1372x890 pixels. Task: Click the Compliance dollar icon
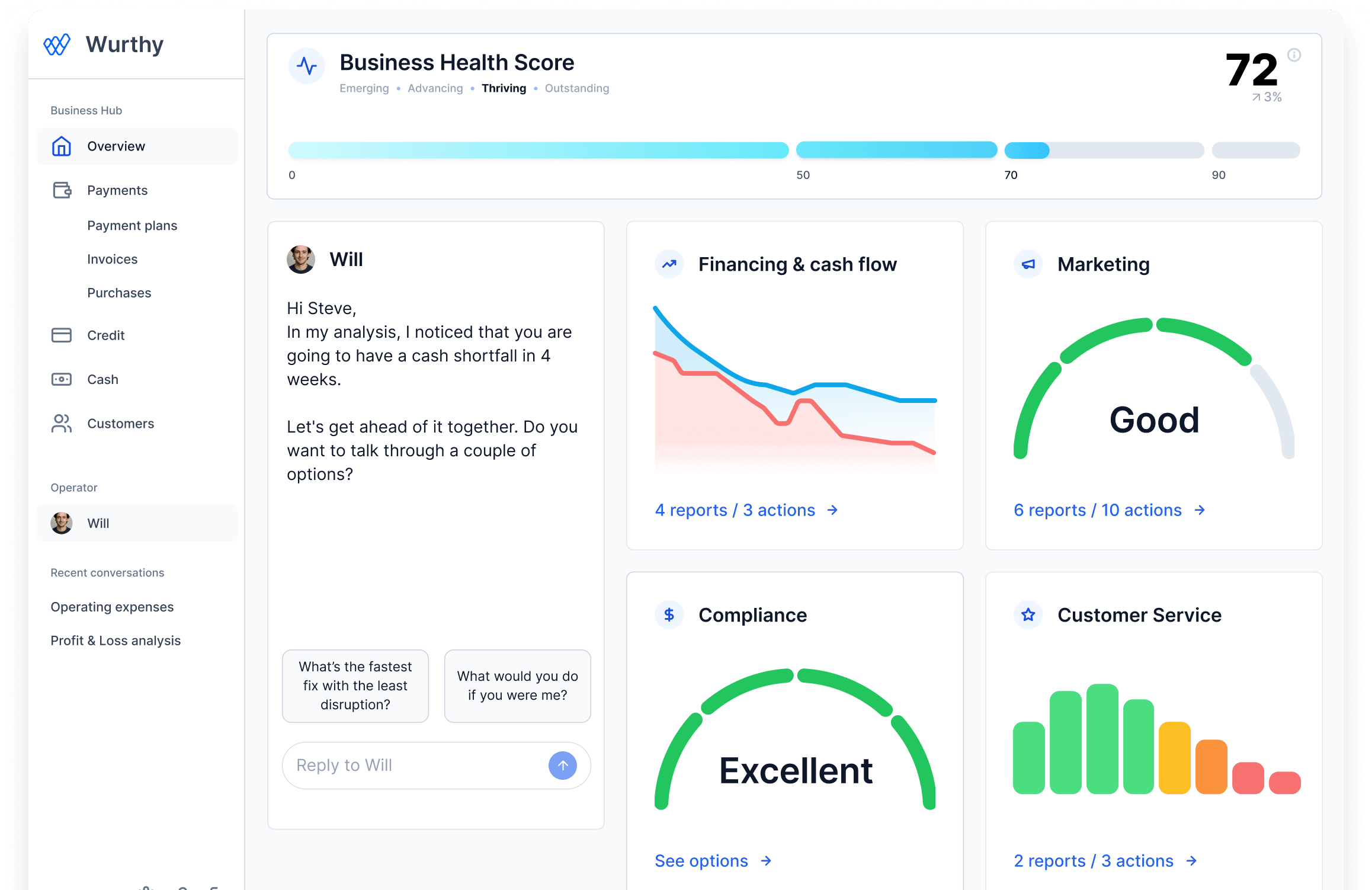coord(669,615)
